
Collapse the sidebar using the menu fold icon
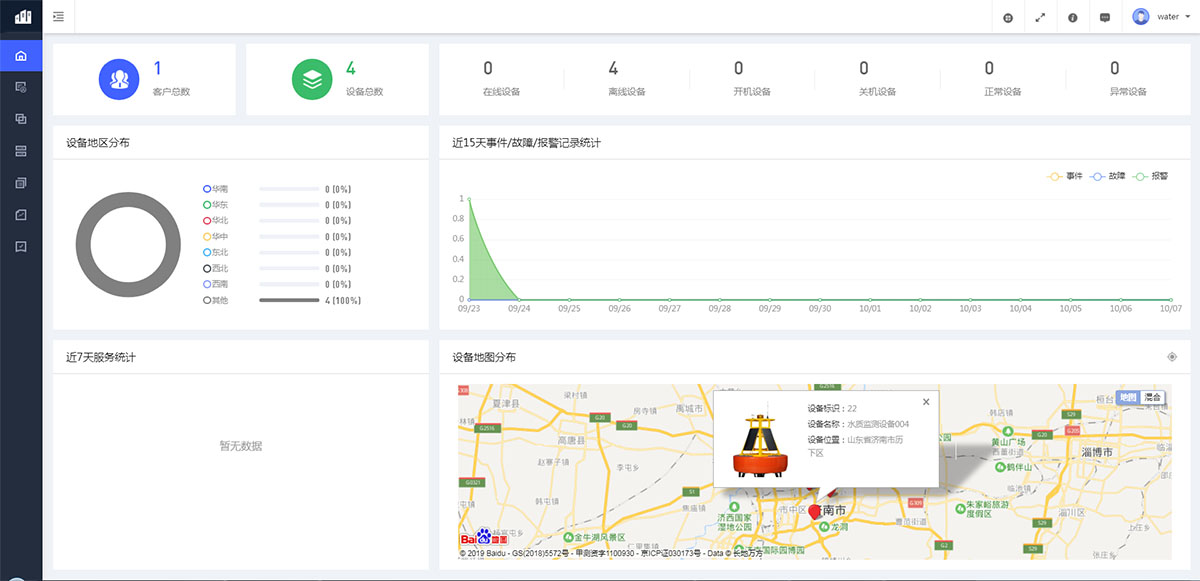pos(59,17)
